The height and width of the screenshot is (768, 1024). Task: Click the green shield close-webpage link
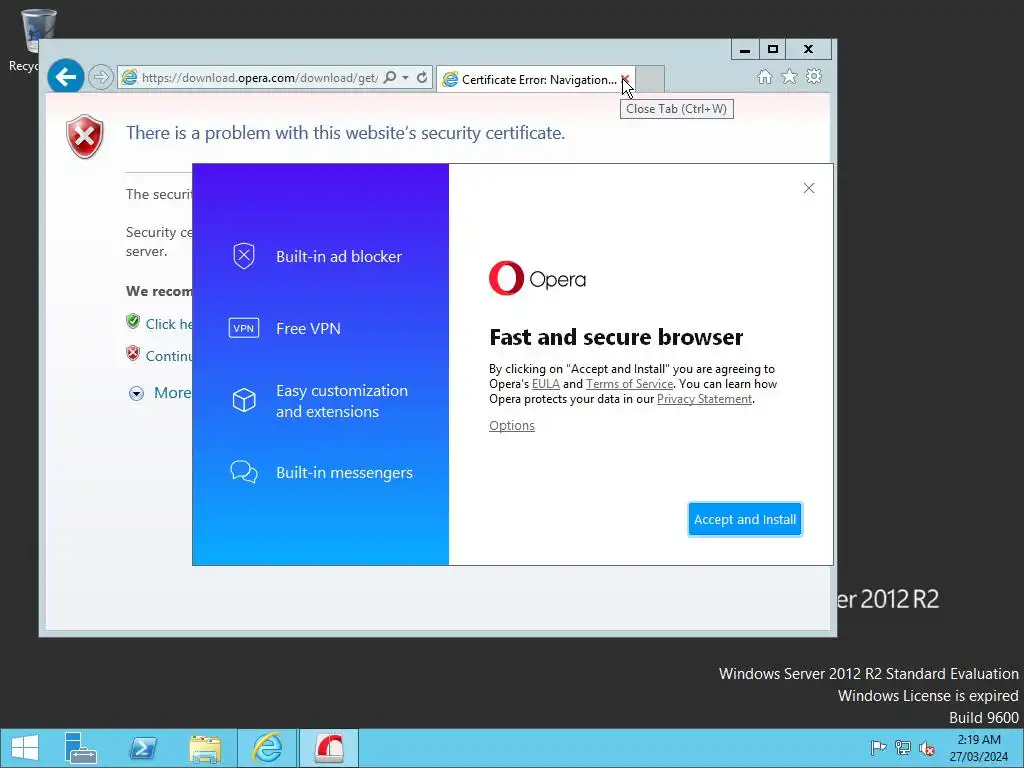[160, 323]
